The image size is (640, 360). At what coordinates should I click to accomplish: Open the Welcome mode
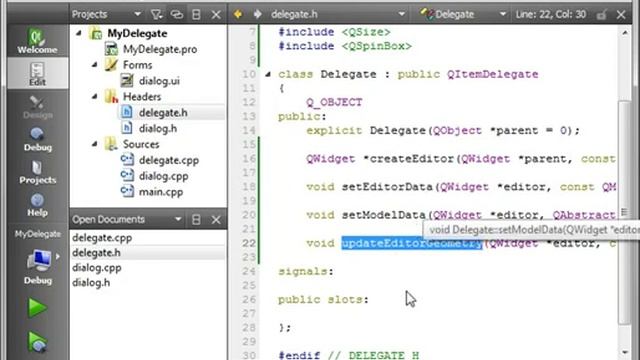[37, 41]
